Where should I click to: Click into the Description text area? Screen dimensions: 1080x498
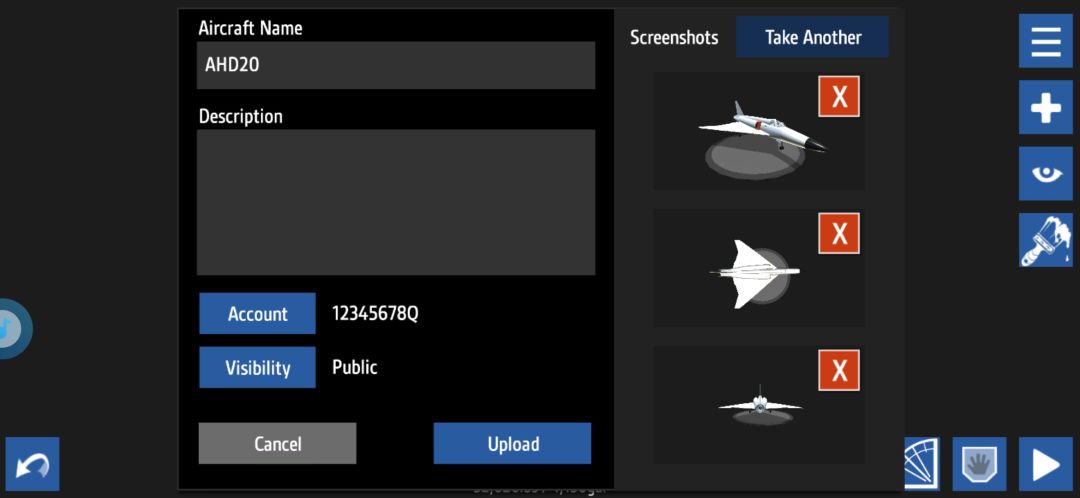pyautogui.click(x=396, y=203)
